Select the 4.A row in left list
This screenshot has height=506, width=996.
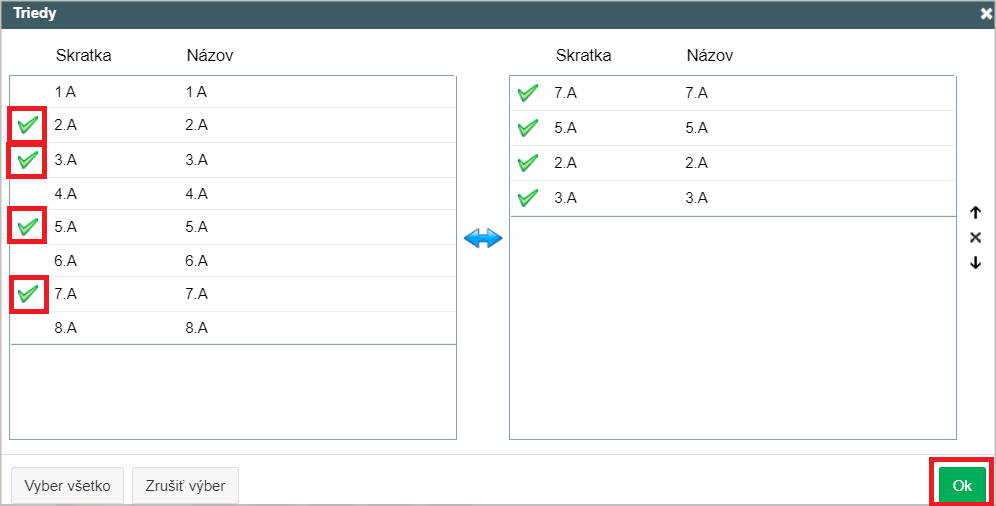[233, 193]
